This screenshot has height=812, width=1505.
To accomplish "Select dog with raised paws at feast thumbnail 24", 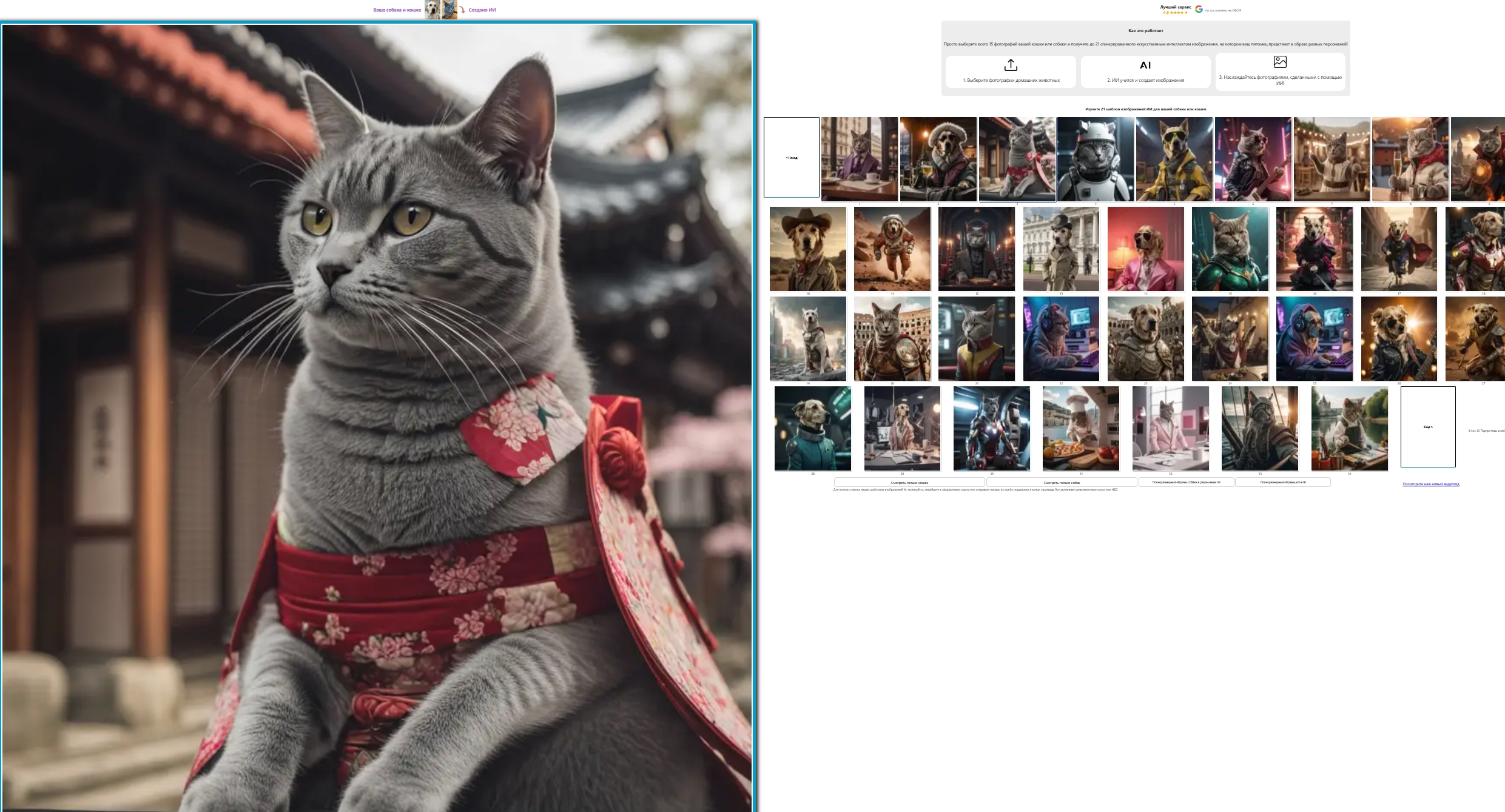I will click(x=1230, y=339).
